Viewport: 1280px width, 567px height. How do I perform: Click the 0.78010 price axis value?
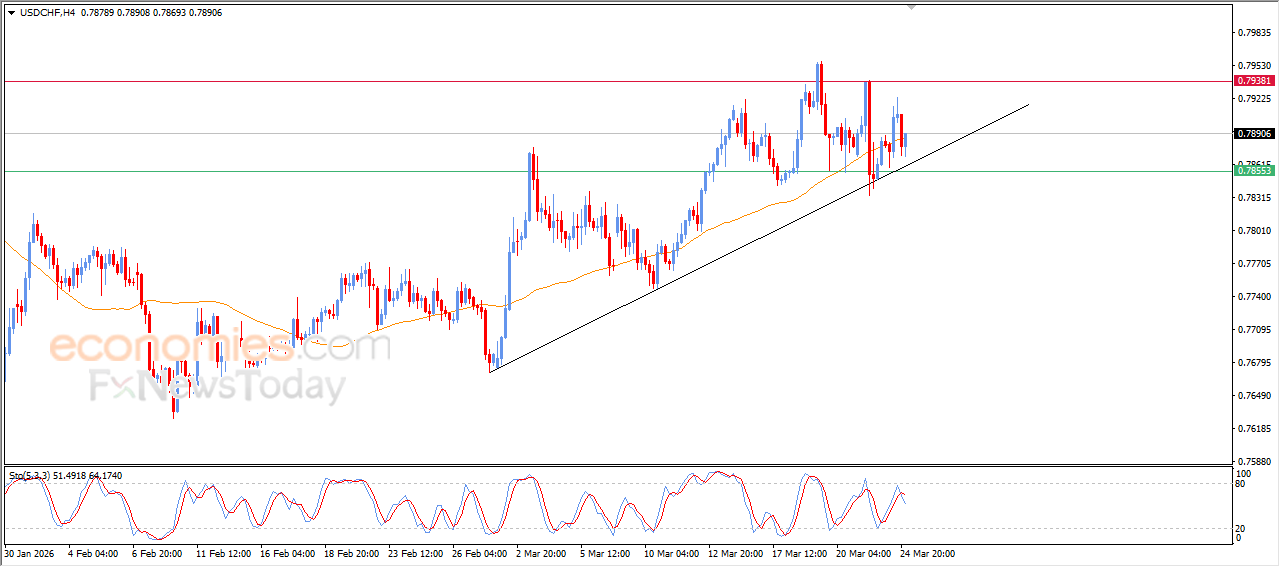coord(1254,231)
